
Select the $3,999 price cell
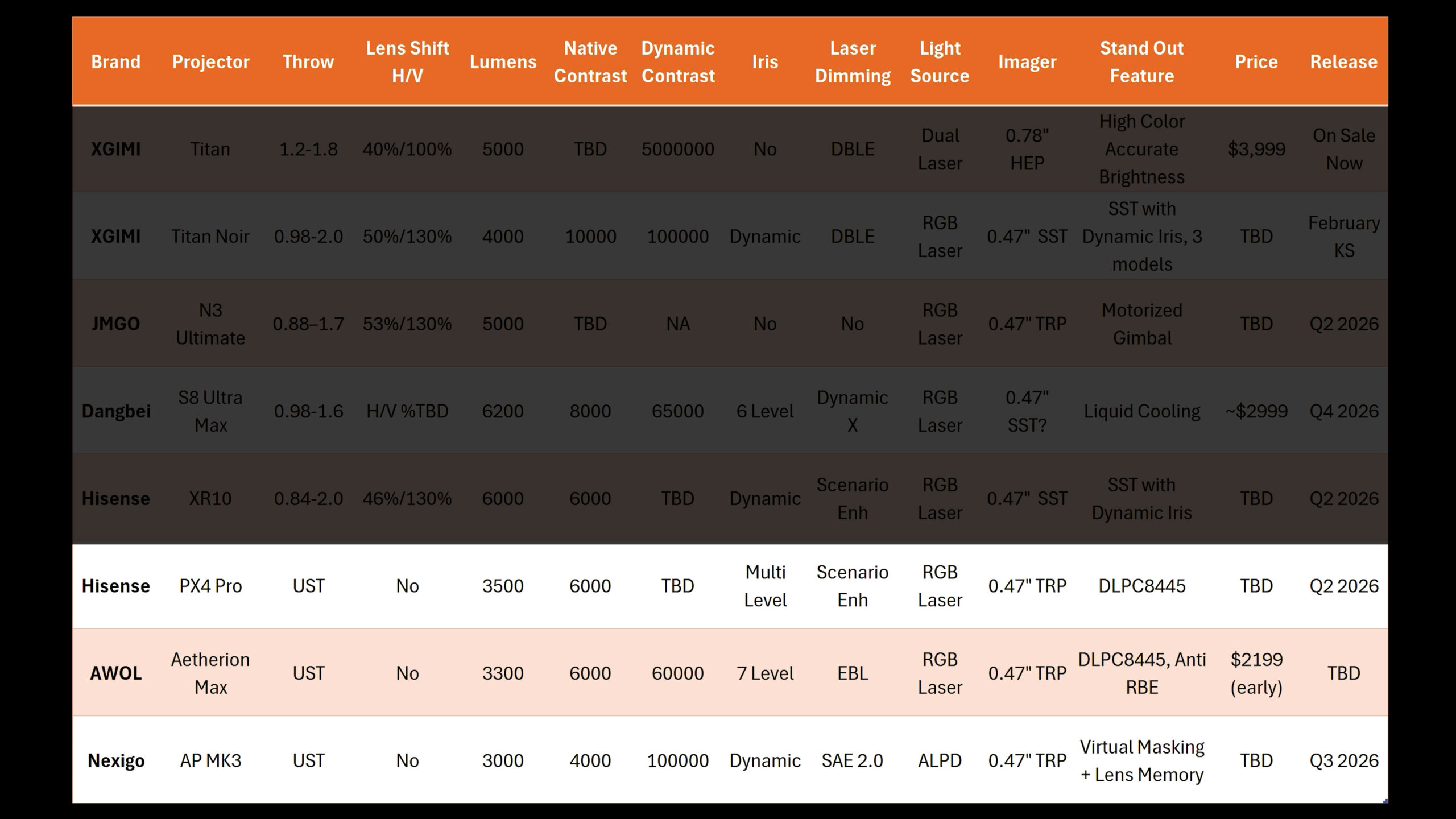[x=1256, y=149]
